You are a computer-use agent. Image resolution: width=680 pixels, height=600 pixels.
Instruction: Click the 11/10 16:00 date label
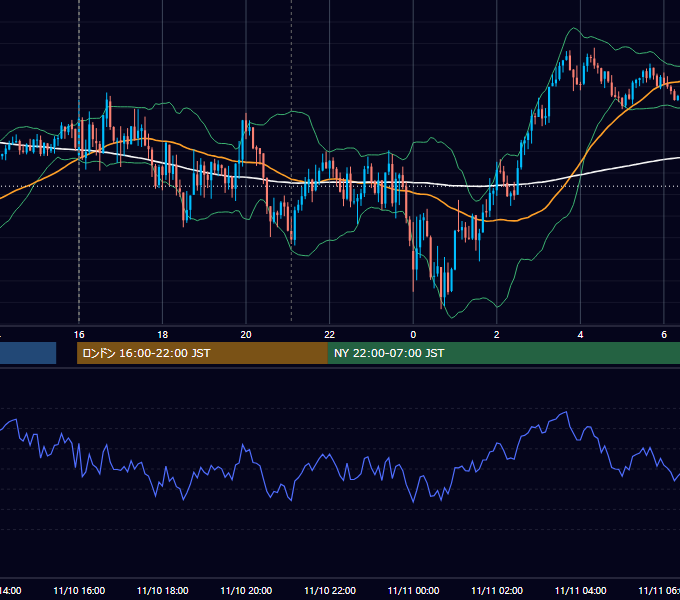click(x=79, y=591)
